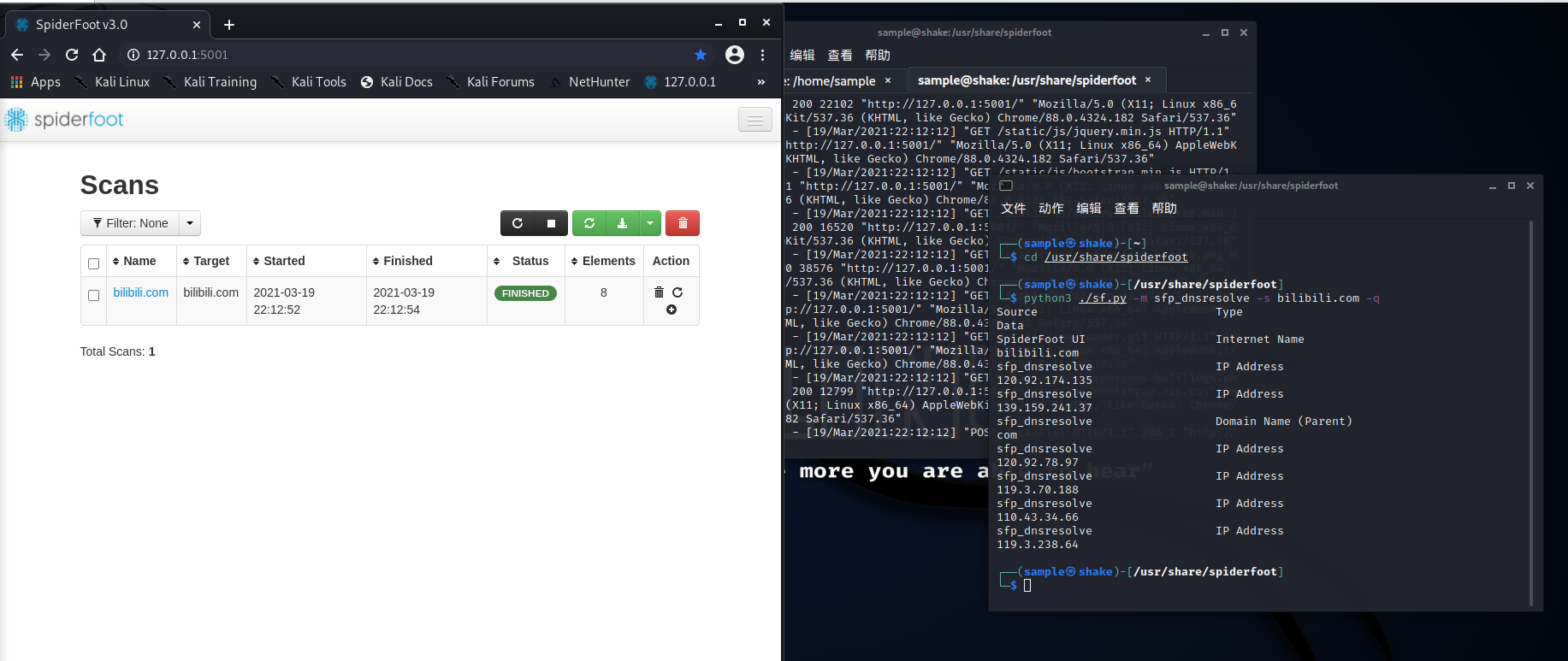1568x661 pixels.
Task: Click the front terminal vertical scrollbar
Action: click(1530, 414)
